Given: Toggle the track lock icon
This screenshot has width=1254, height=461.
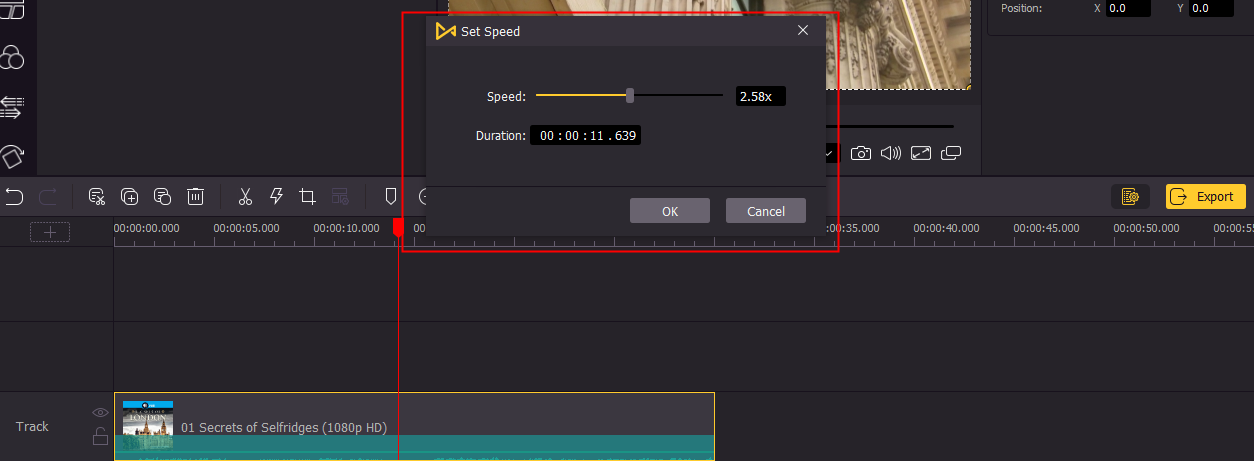Looking at the screenshot, I should (100, 435).
